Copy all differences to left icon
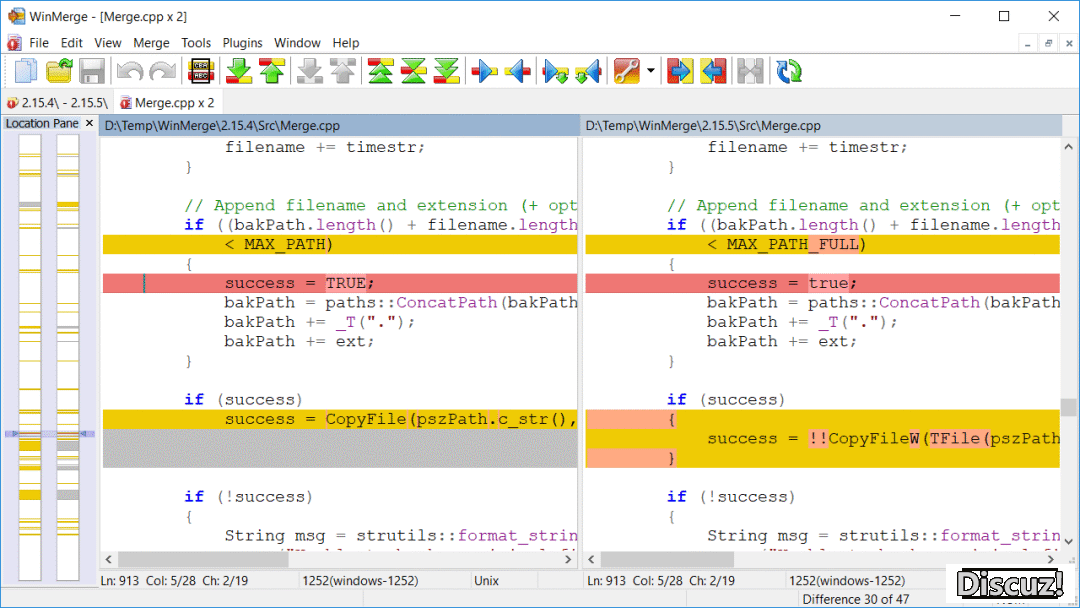 tap(713, 71)
